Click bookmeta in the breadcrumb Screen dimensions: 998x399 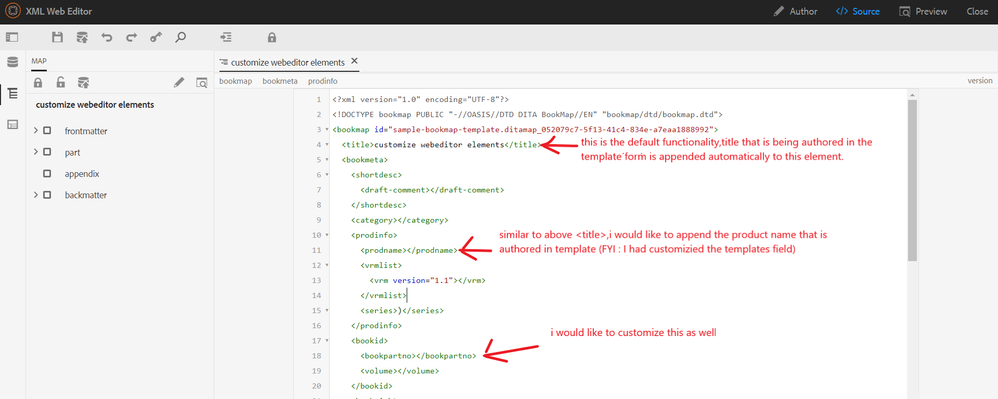280,81
